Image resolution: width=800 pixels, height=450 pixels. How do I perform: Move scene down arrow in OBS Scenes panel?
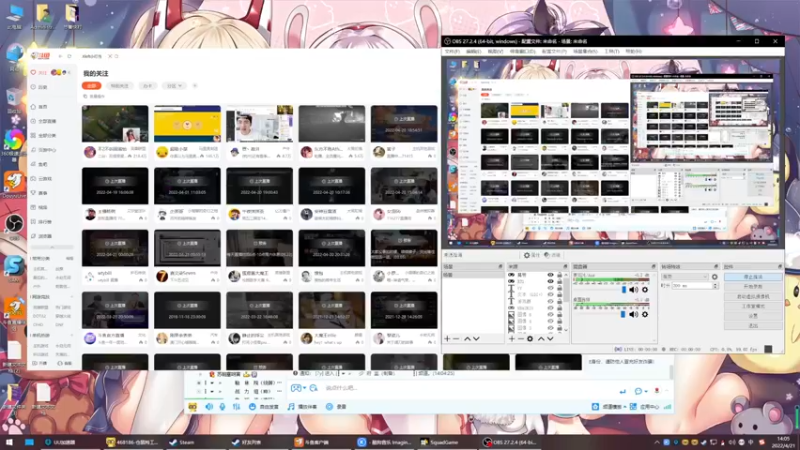(476, 339)
